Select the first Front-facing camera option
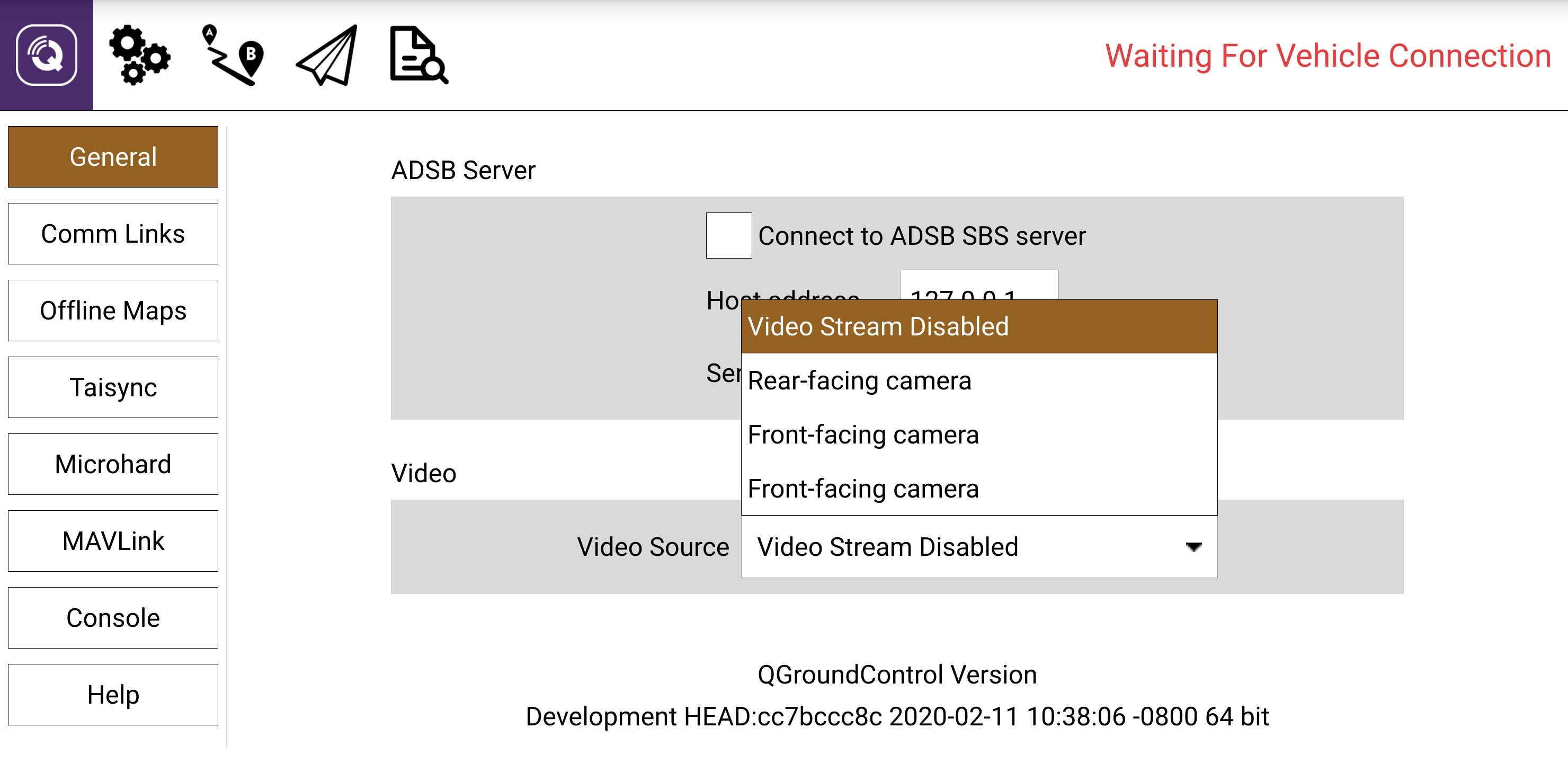This screenshot has width=1568, height=763. tap(864, 434)
